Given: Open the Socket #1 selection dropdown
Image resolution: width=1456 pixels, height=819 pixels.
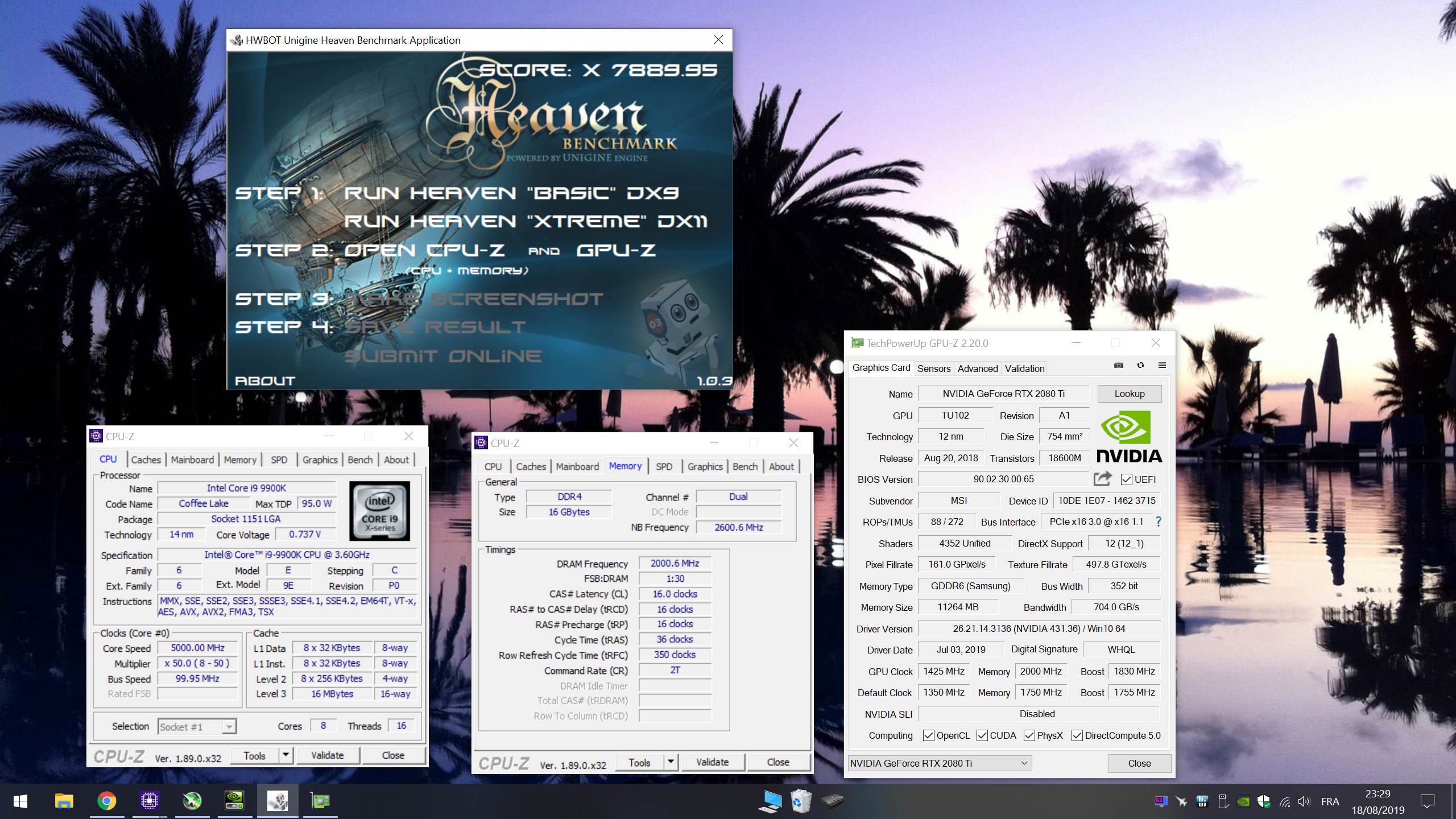Looking at the screenshot, I should pos(197,726).
